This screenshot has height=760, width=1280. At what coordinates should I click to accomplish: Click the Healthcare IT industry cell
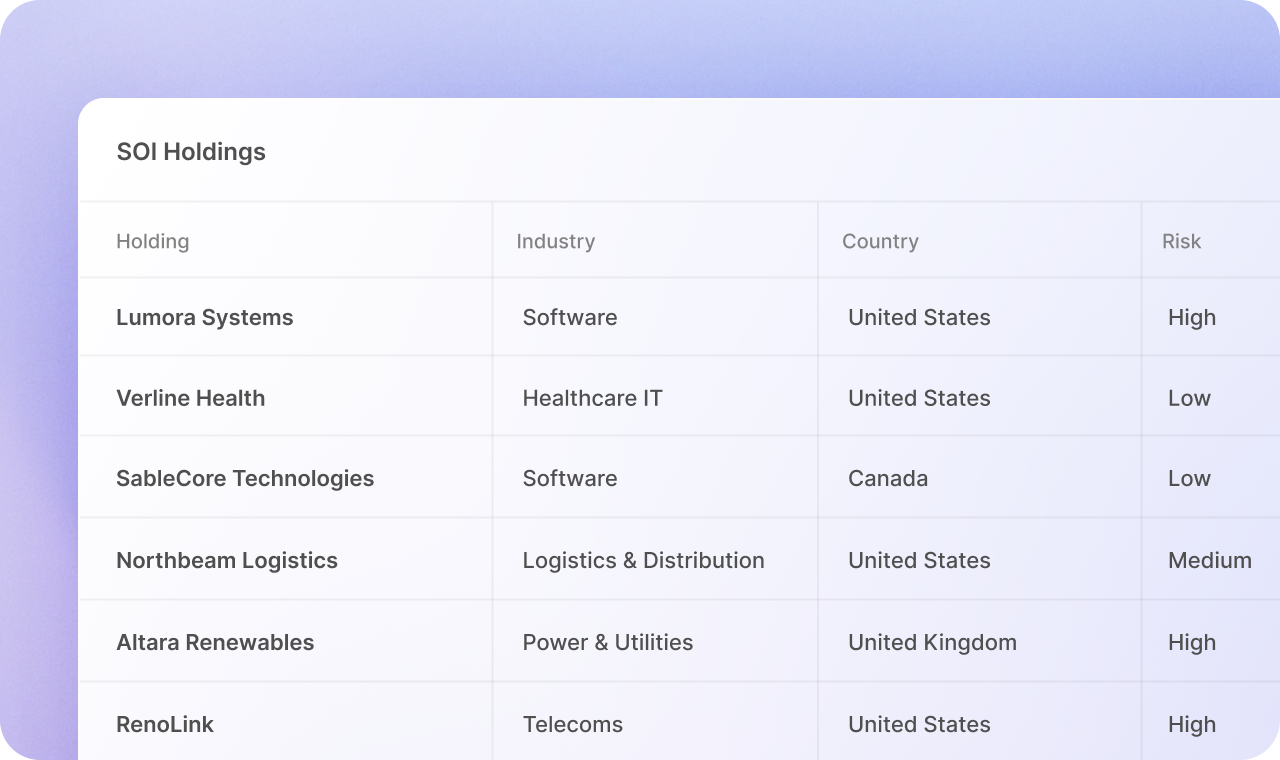pos(592,398)
